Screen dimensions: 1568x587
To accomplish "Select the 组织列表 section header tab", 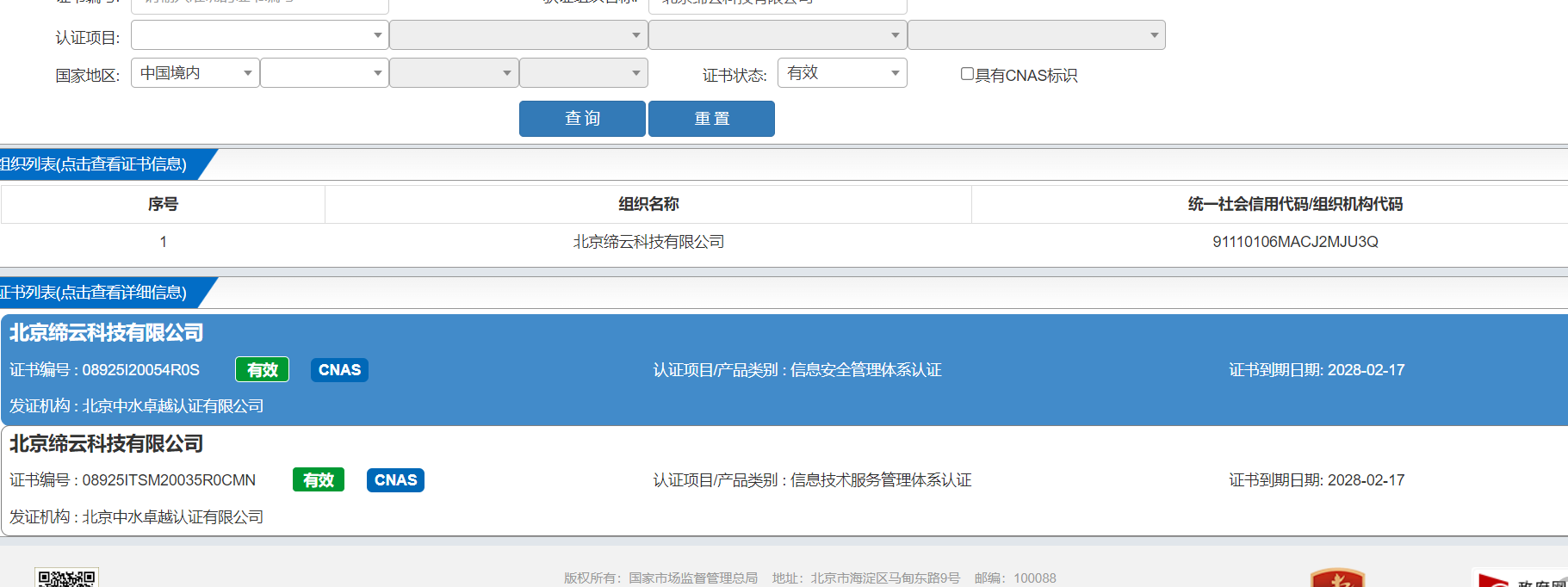I will coord(99,164).
